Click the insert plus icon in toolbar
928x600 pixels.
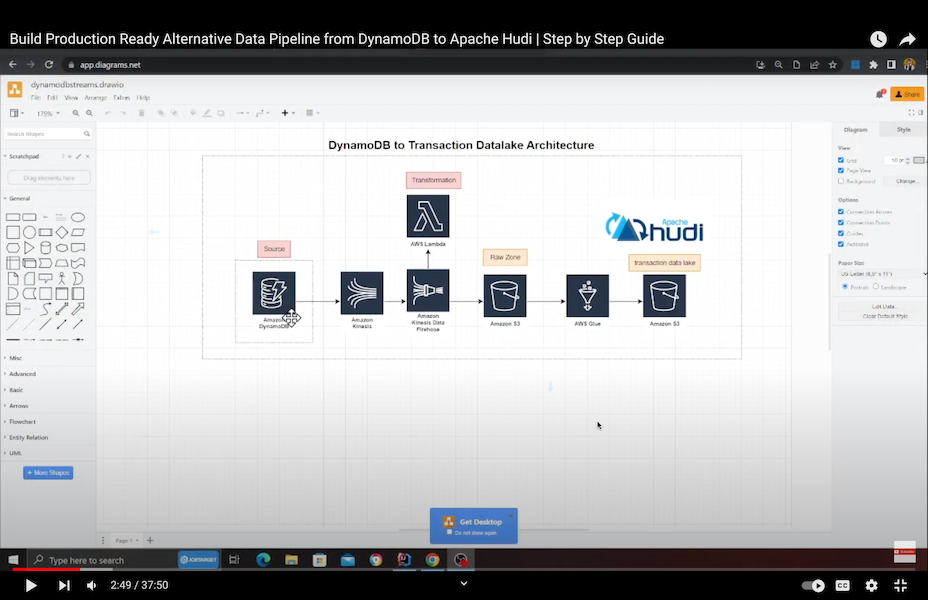(x=285, y=113)
